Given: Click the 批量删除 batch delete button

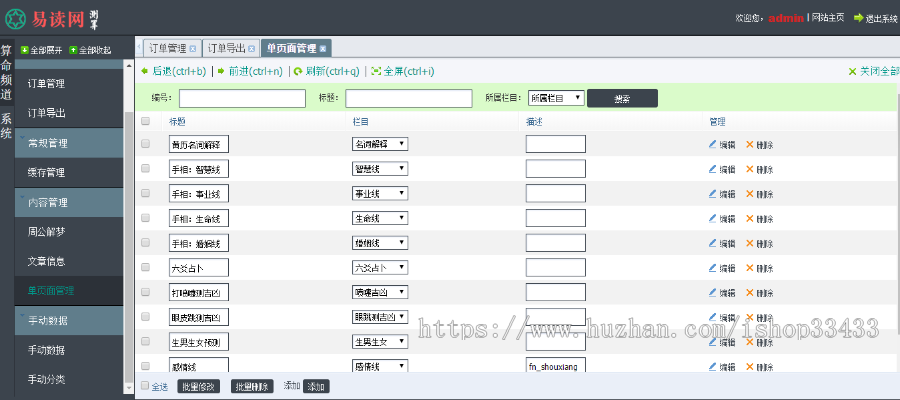Looking at the screenshot, I should [x=252, y=386].
